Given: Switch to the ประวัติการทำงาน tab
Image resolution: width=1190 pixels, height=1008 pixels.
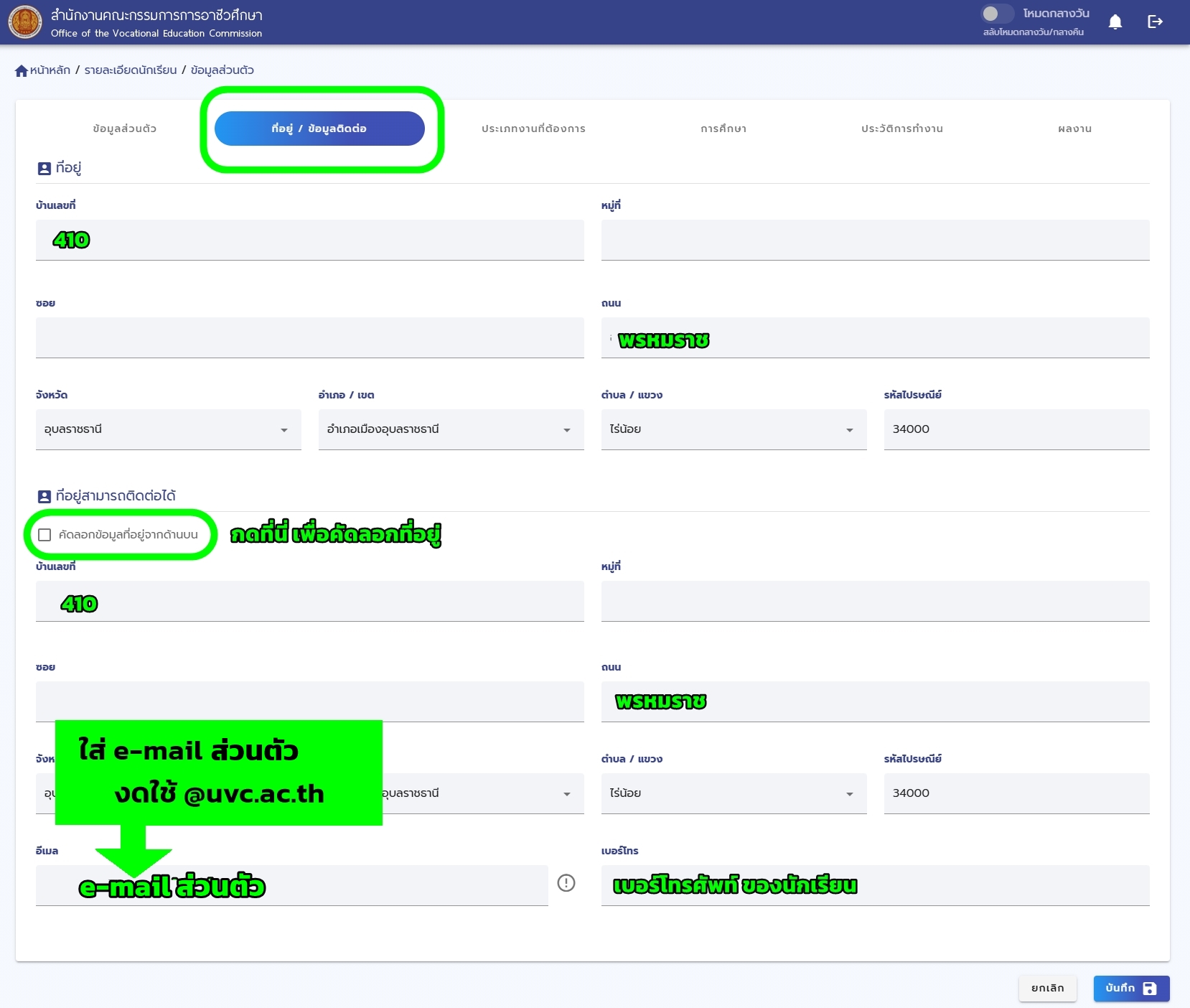Looking at the screenshot, I should pos(902,129).
